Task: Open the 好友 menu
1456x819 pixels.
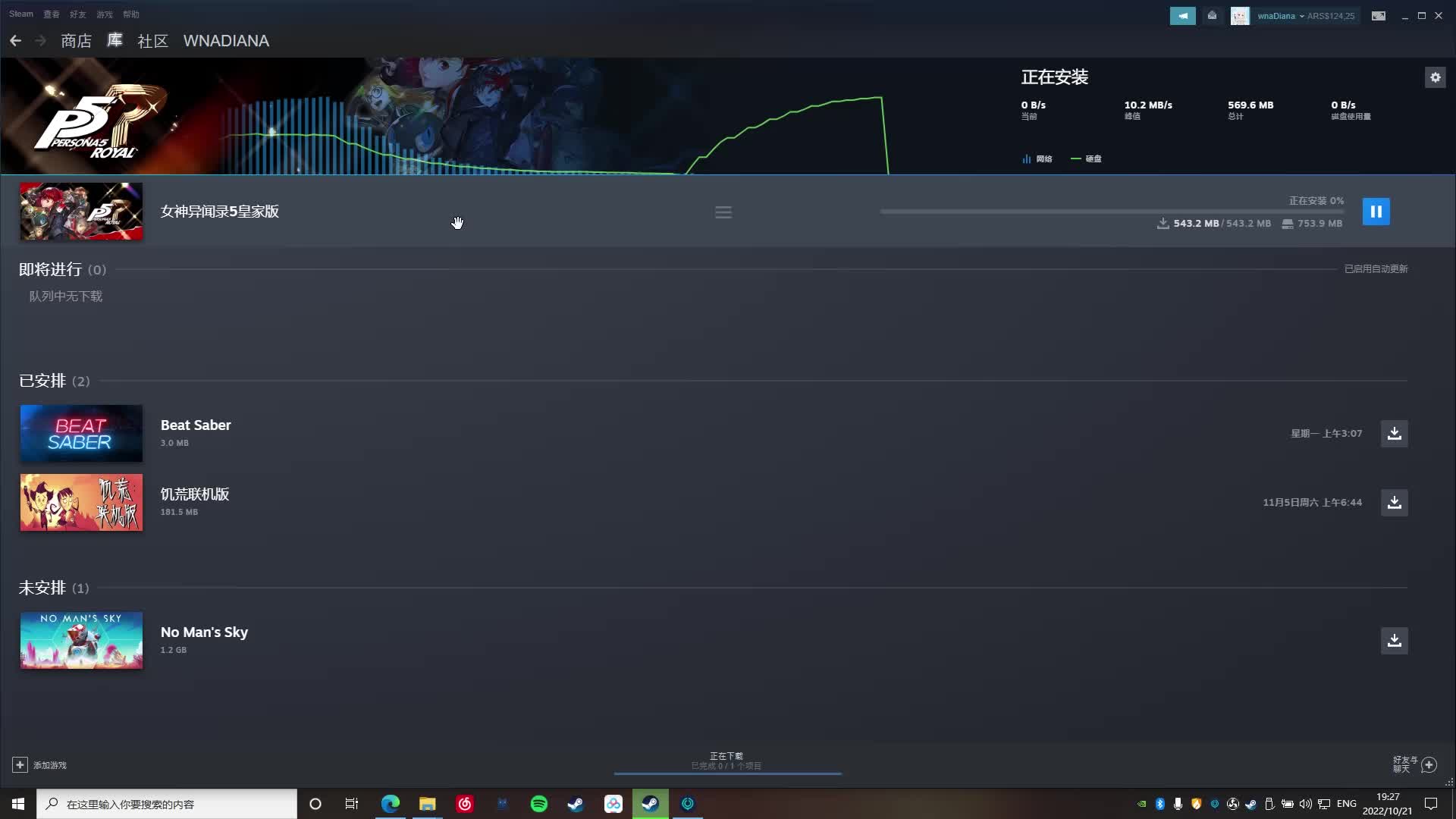Action: (78, 14)
